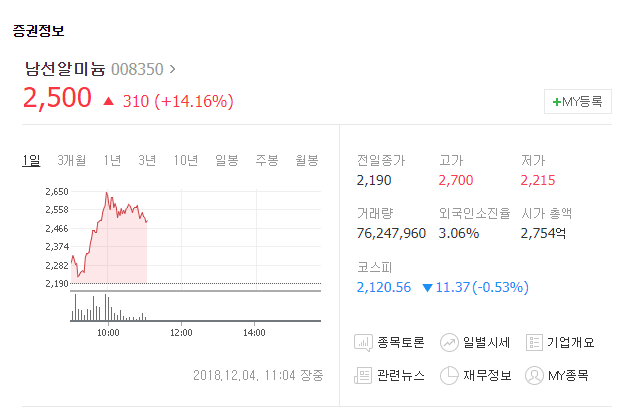
Task: Click the 코스피 index value 2,120.56
Action: click(x=384, y=287)
